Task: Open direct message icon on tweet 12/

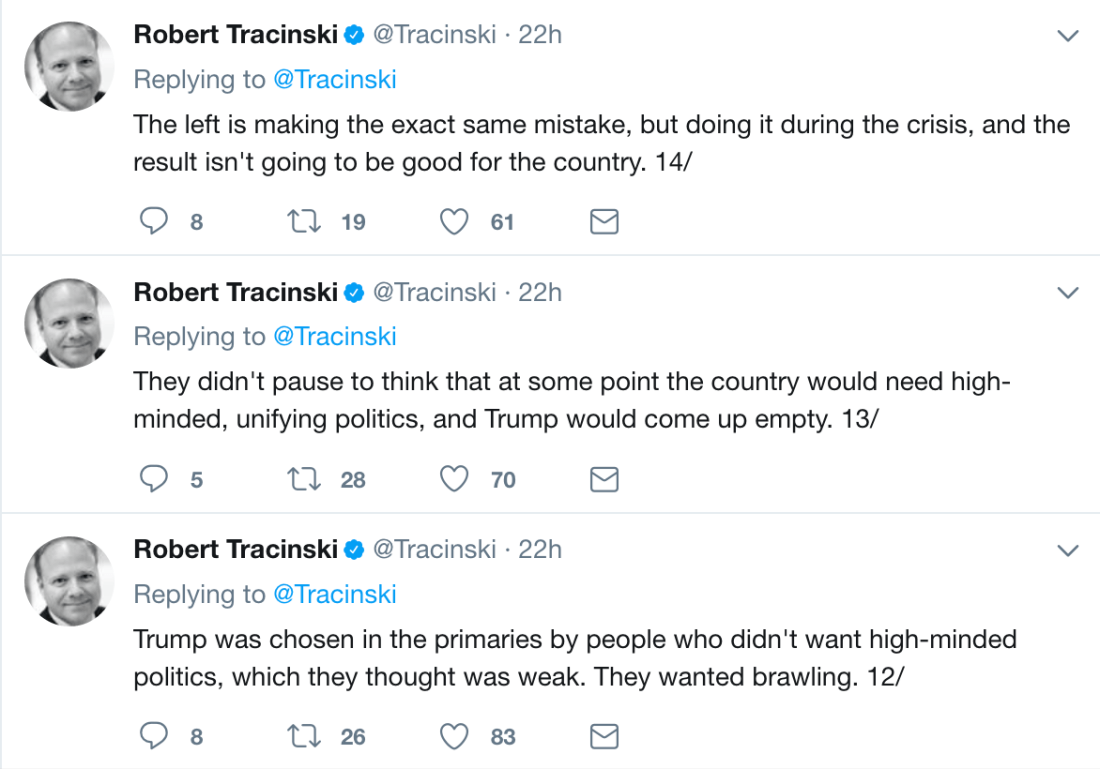Action: tap(604, 736)
